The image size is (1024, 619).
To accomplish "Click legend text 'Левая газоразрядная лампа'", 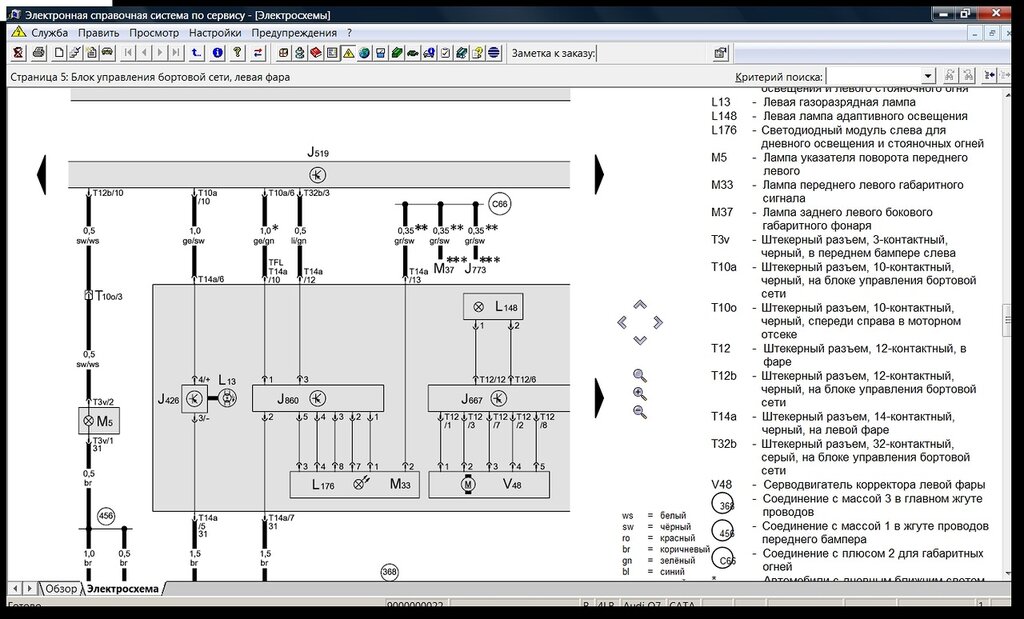I will [839, 102].
